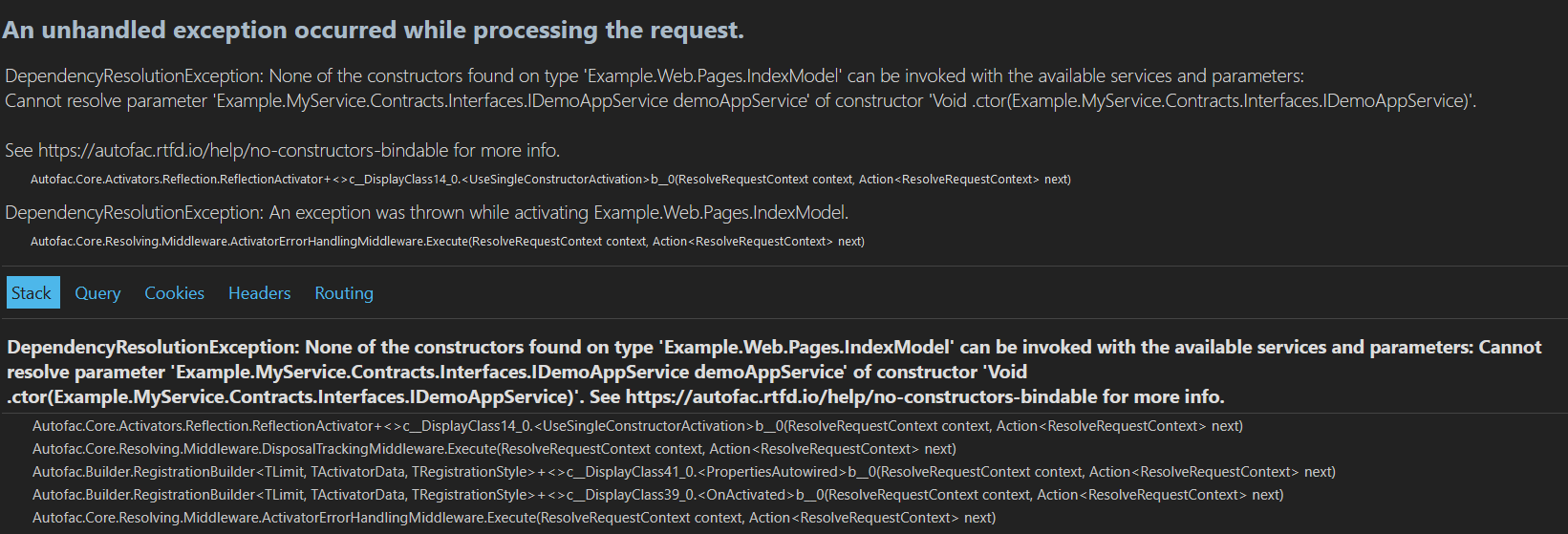Viewport: 1568px width, 534px height.
Task: Expand the OnActivated RegistrationBuilder stack frame
Action: coord(657,495)
